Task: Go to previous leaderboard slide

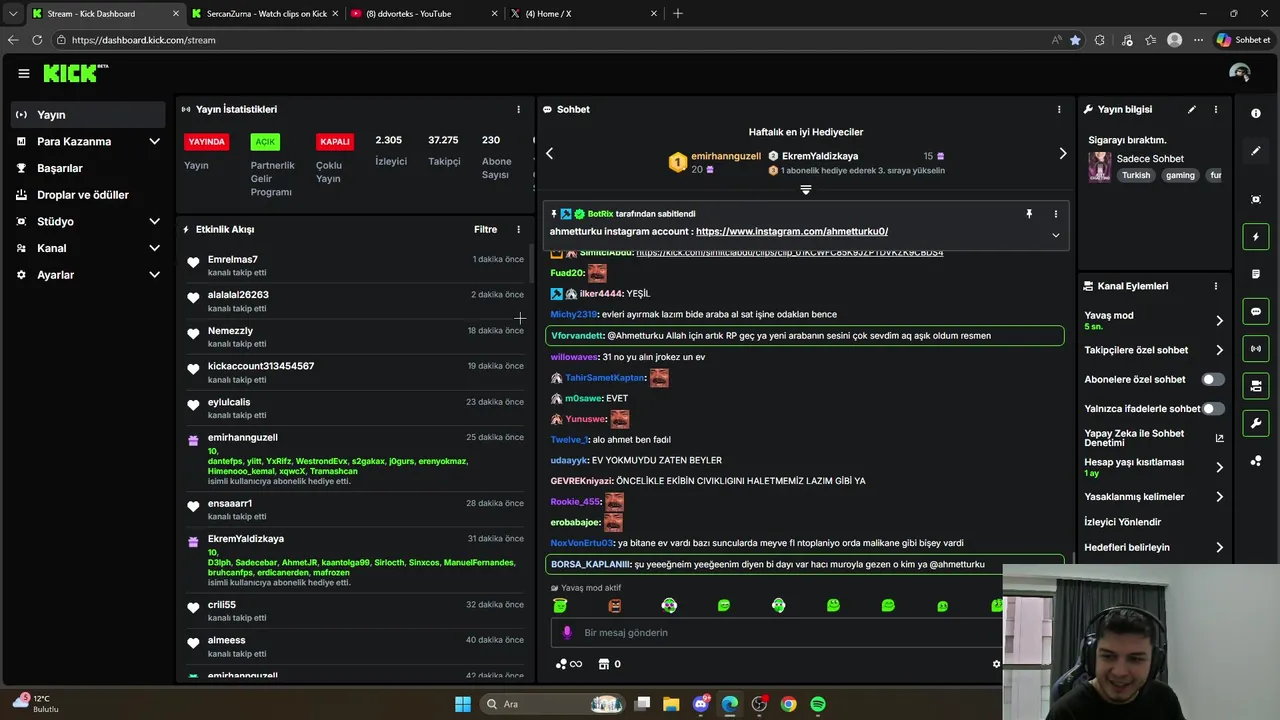Action: [x=549, y=153]
